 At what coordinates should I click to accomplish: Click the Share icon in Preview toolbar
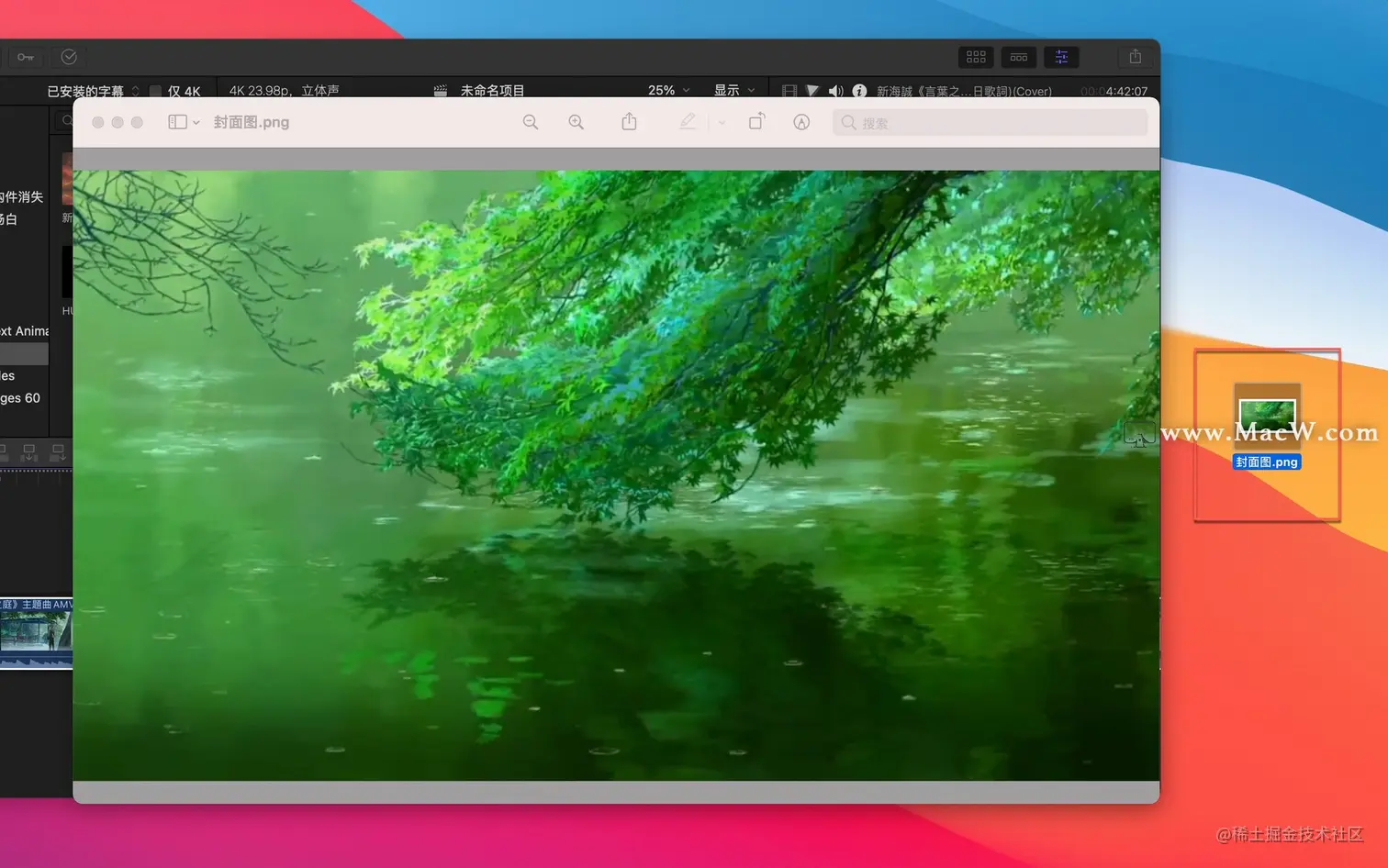coord(629,121)
